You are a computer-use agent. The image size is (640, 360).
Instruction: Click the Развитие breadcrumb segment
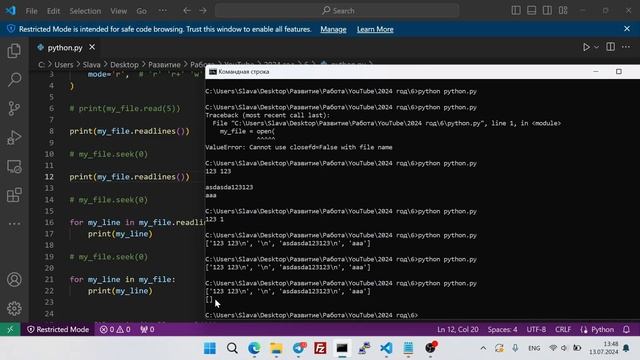pos(164,65)
